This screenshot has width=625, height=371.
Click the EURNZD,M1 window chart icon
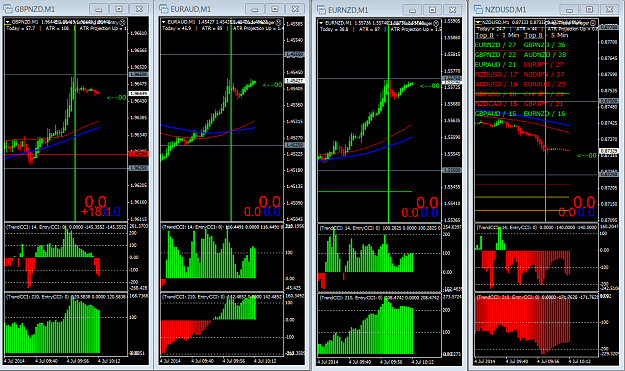(321, 10)
